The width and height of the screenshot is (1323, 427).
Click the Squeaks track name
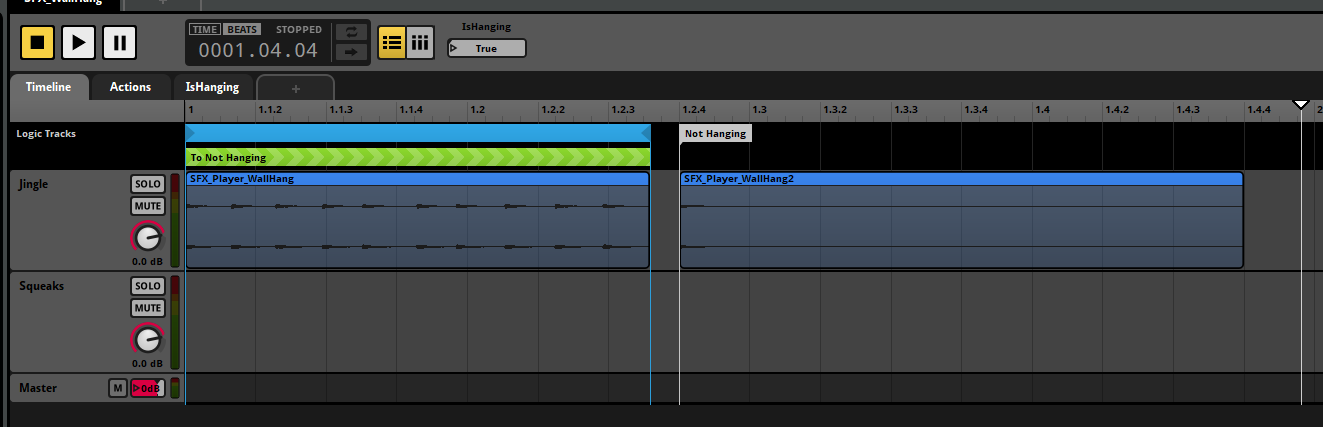(x=41, y=286)
